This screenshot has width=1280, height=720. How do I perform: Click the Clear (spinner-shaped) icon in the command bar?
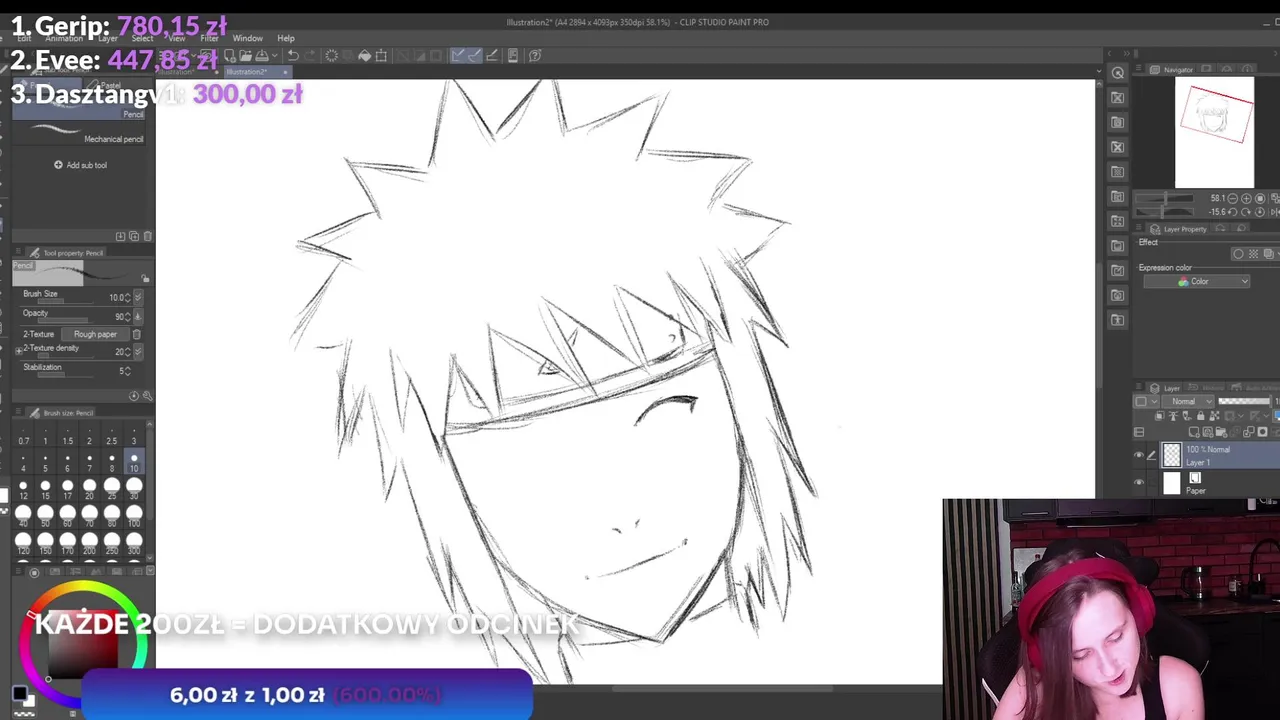point(332,56)
